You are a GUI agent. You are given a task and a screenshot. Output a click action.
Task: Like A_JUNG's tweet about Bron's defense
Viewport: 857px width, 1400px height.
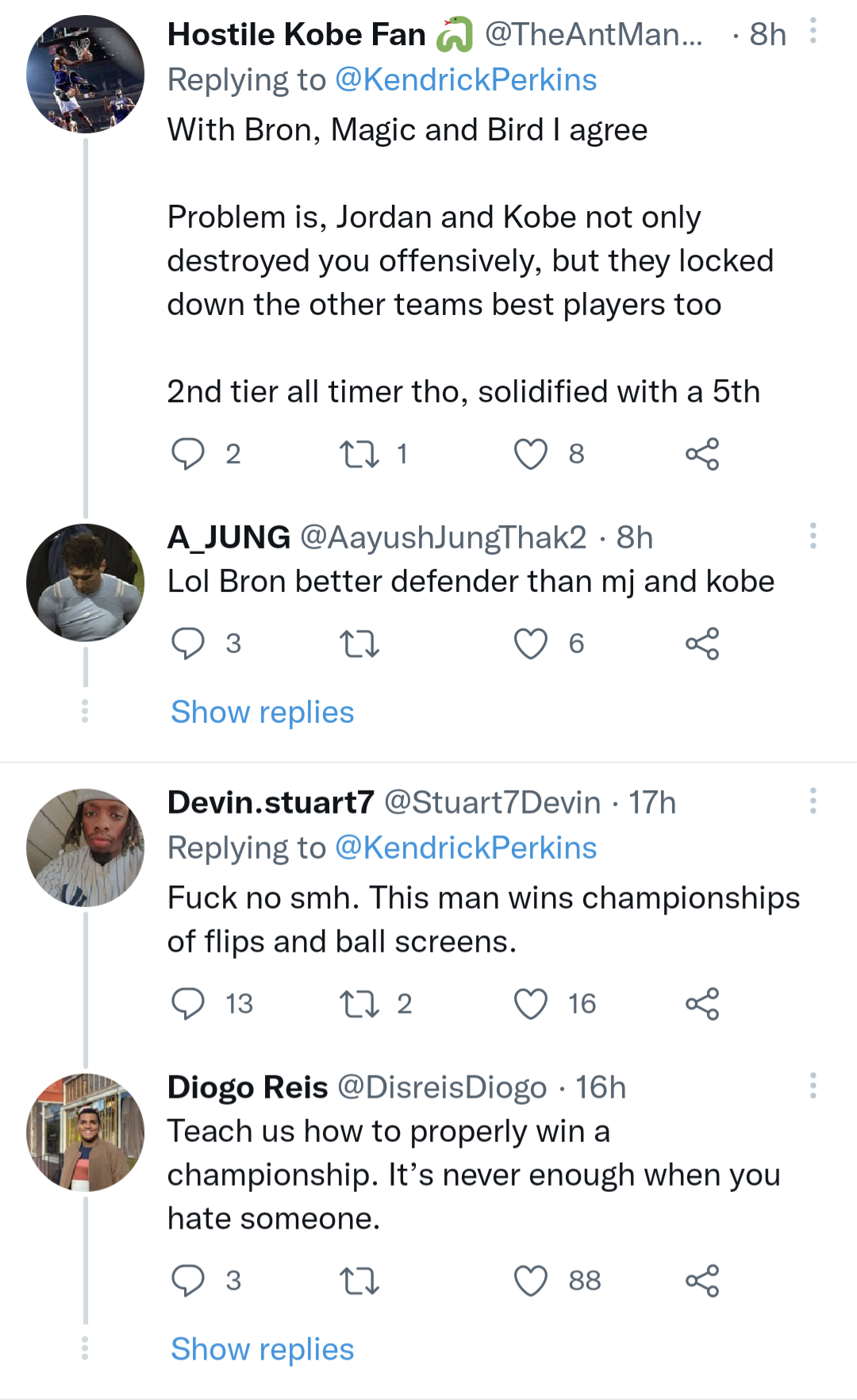click(x=531, y=644)
